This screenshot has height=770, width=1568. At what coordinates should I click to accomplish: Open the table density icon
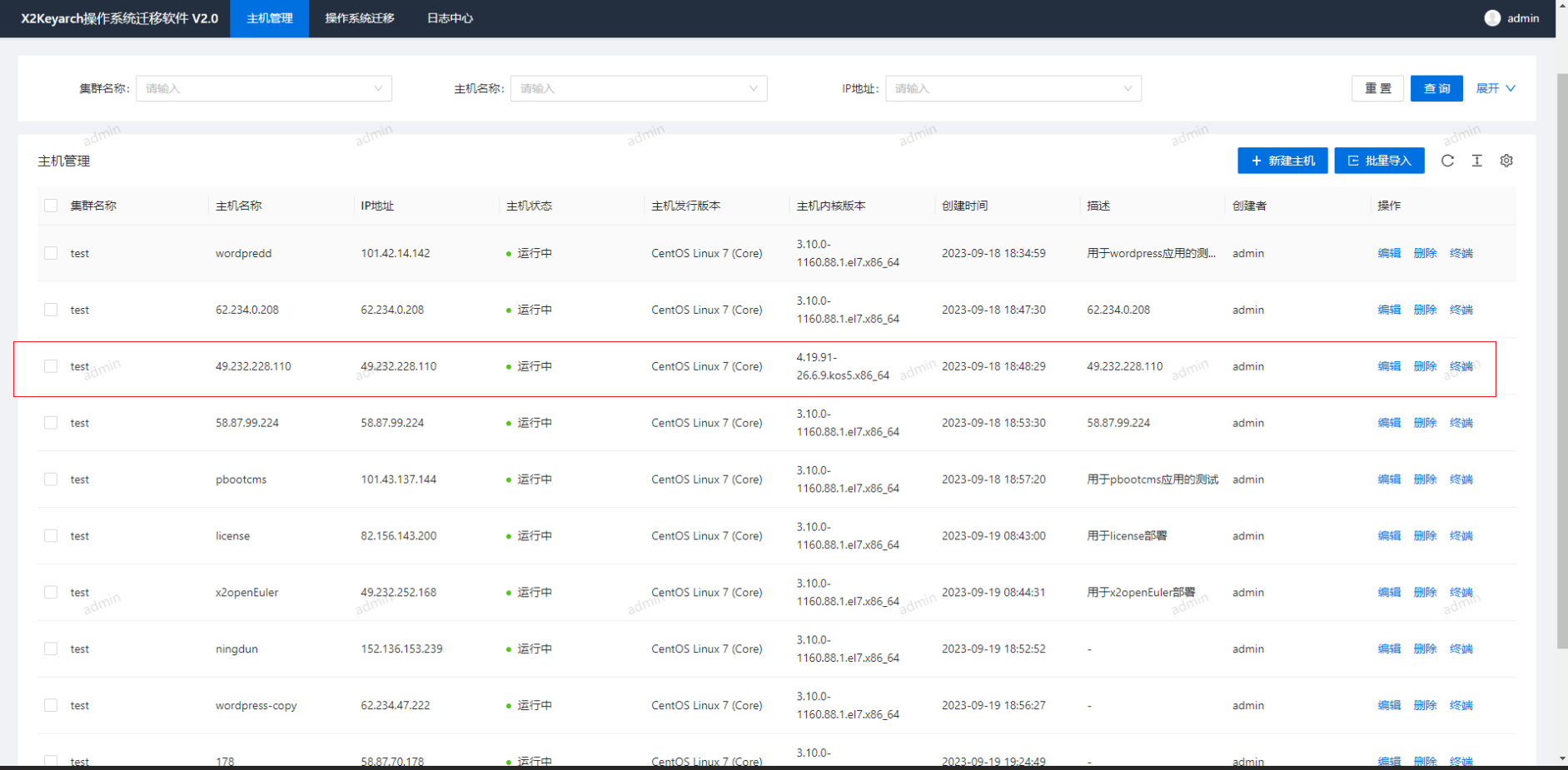[1476, 161]
